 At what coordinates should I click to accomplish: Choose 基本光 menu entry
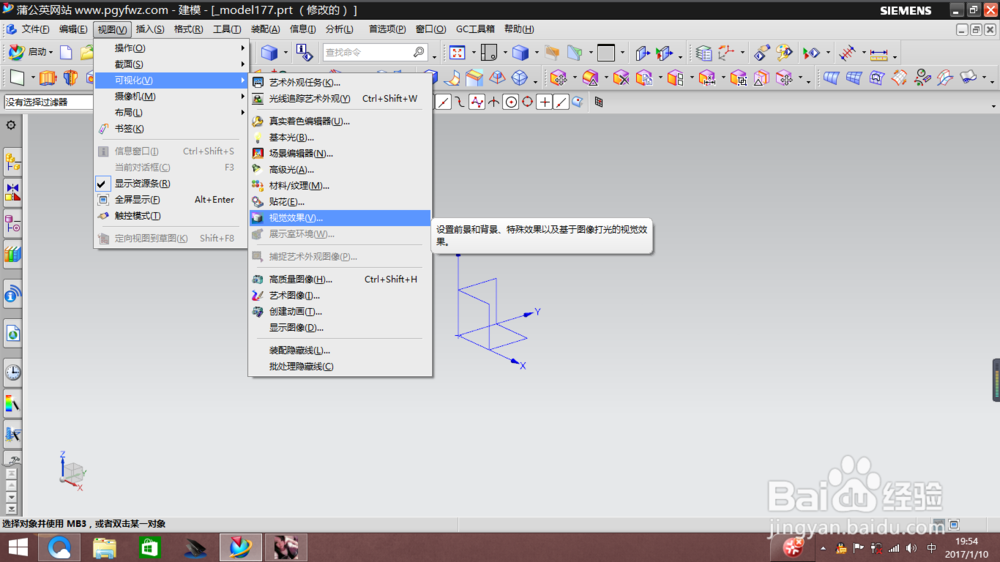tap(340, 137)
